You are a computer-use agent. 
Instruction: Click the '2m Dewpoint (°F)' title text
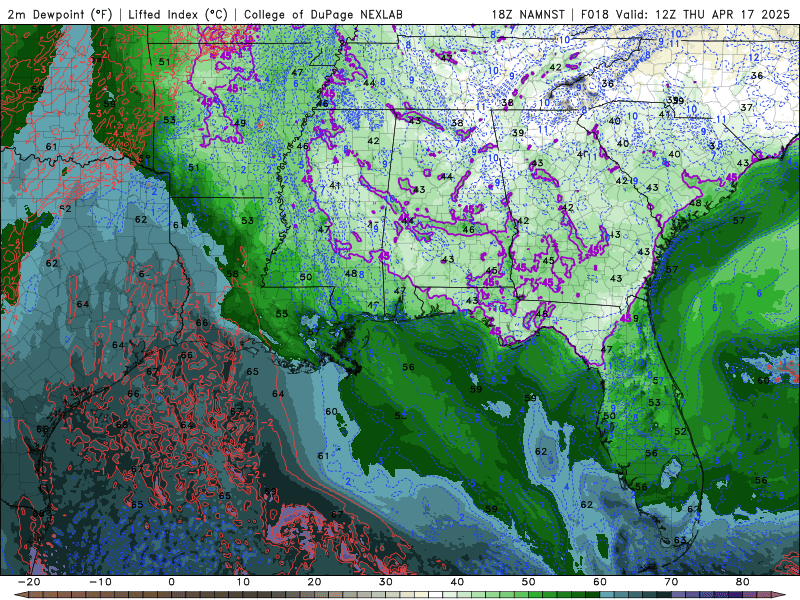[x=60, y=14]
